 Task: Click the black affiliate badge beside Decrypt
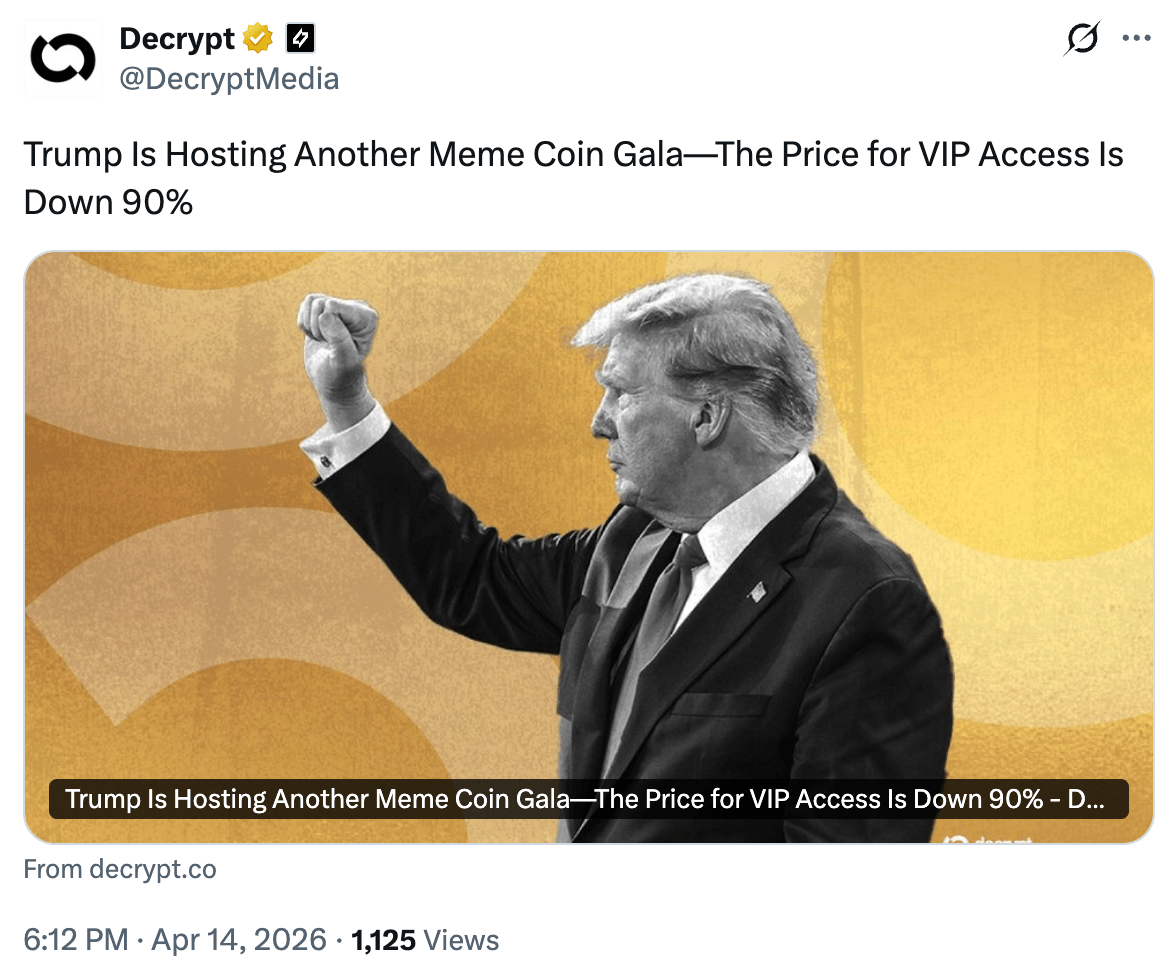(301, 40)
